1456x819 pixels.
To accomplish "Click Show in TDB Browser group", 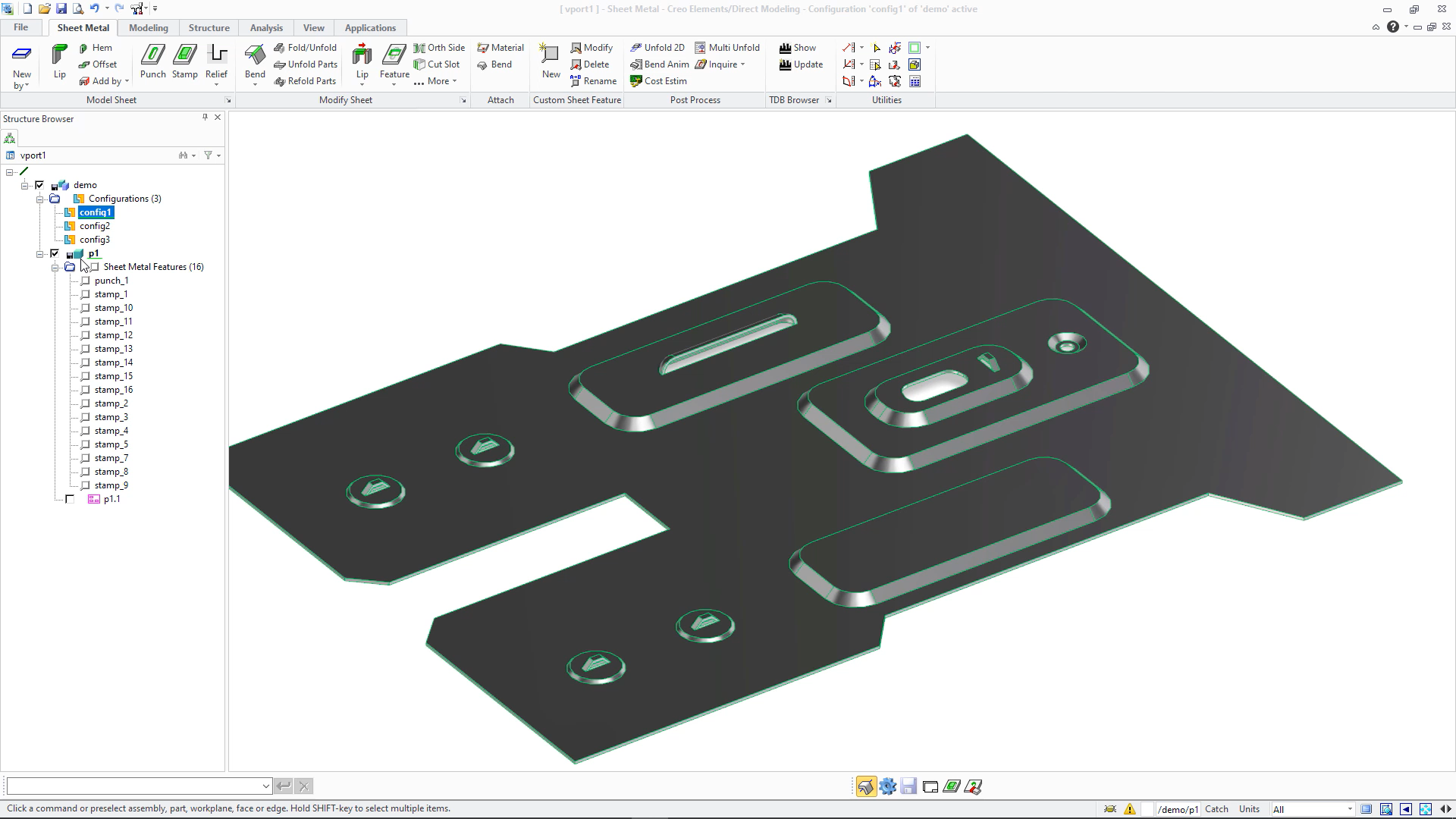I will [x=797, y=48].
